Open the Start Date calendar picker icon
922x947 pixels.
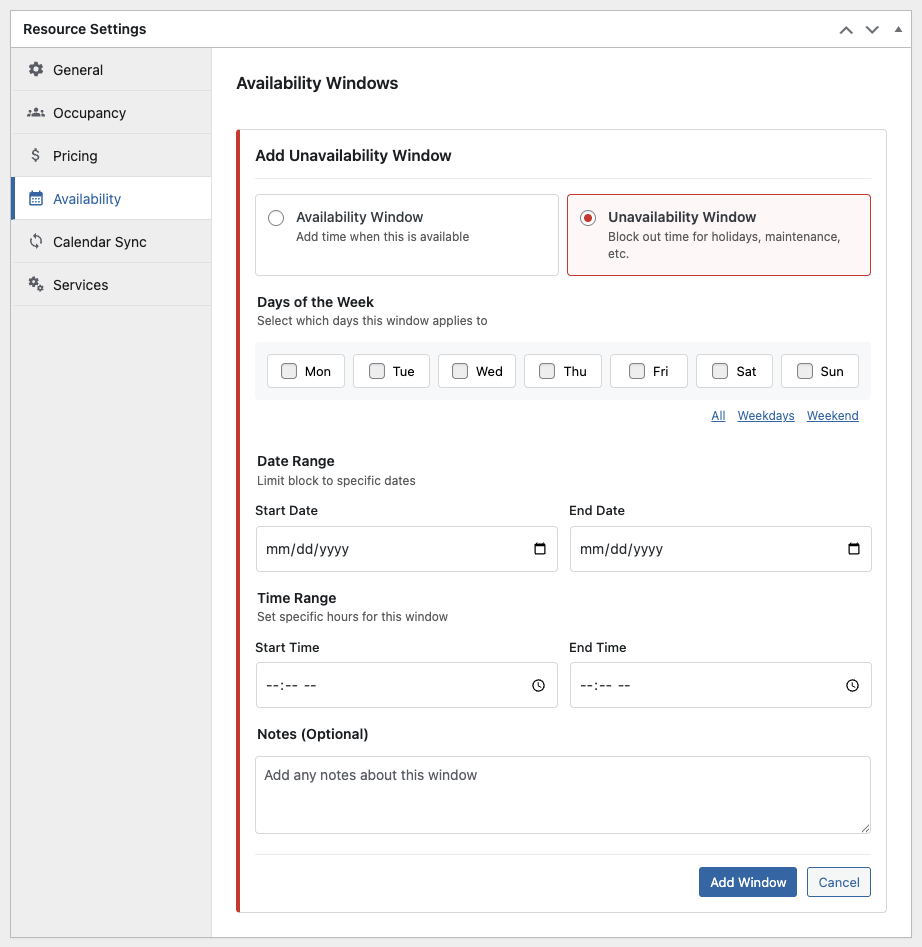pos(540,549)
